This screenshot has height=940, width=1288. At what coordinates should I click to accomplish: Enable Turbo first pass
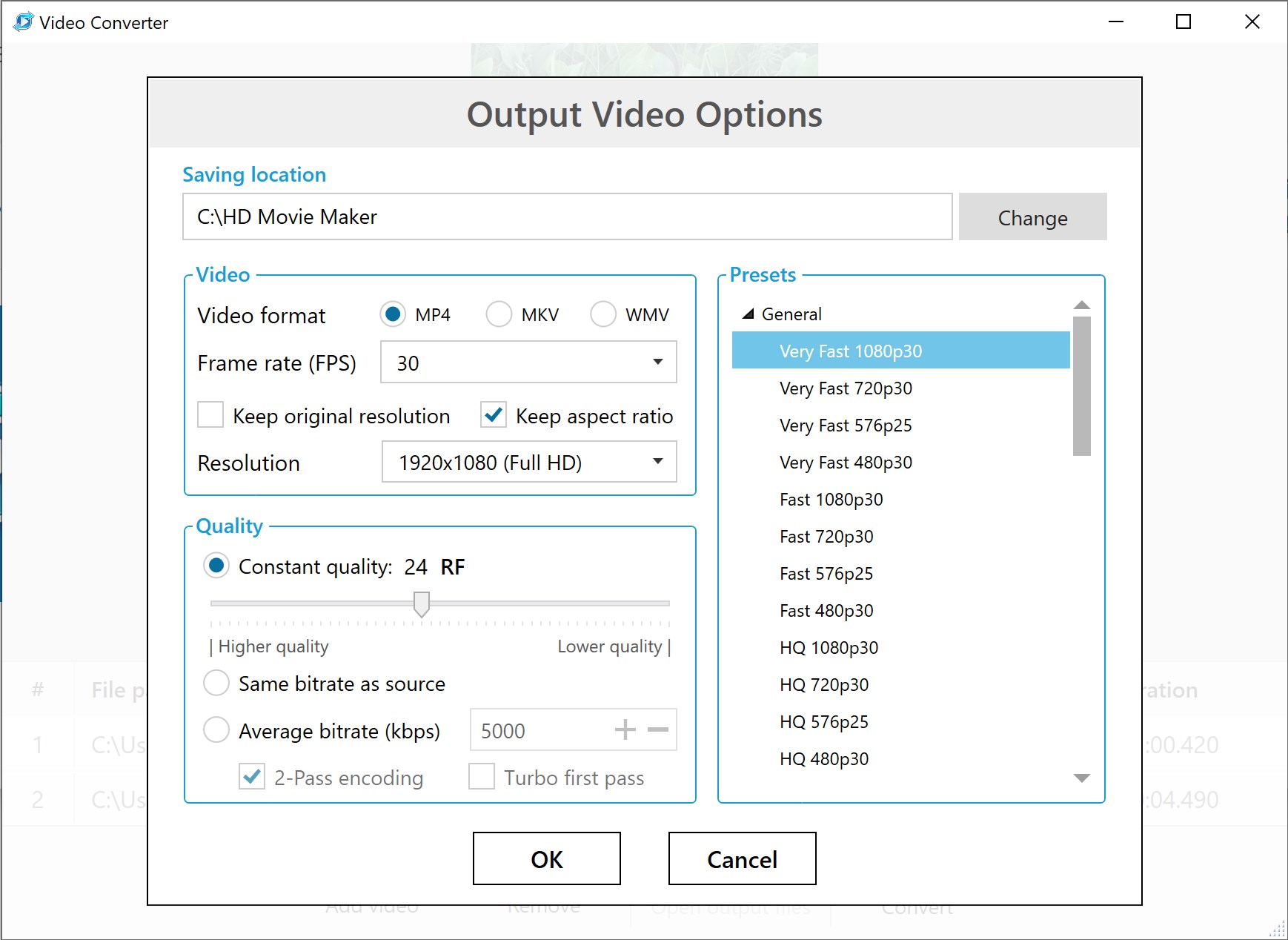[x=482, y=776]
